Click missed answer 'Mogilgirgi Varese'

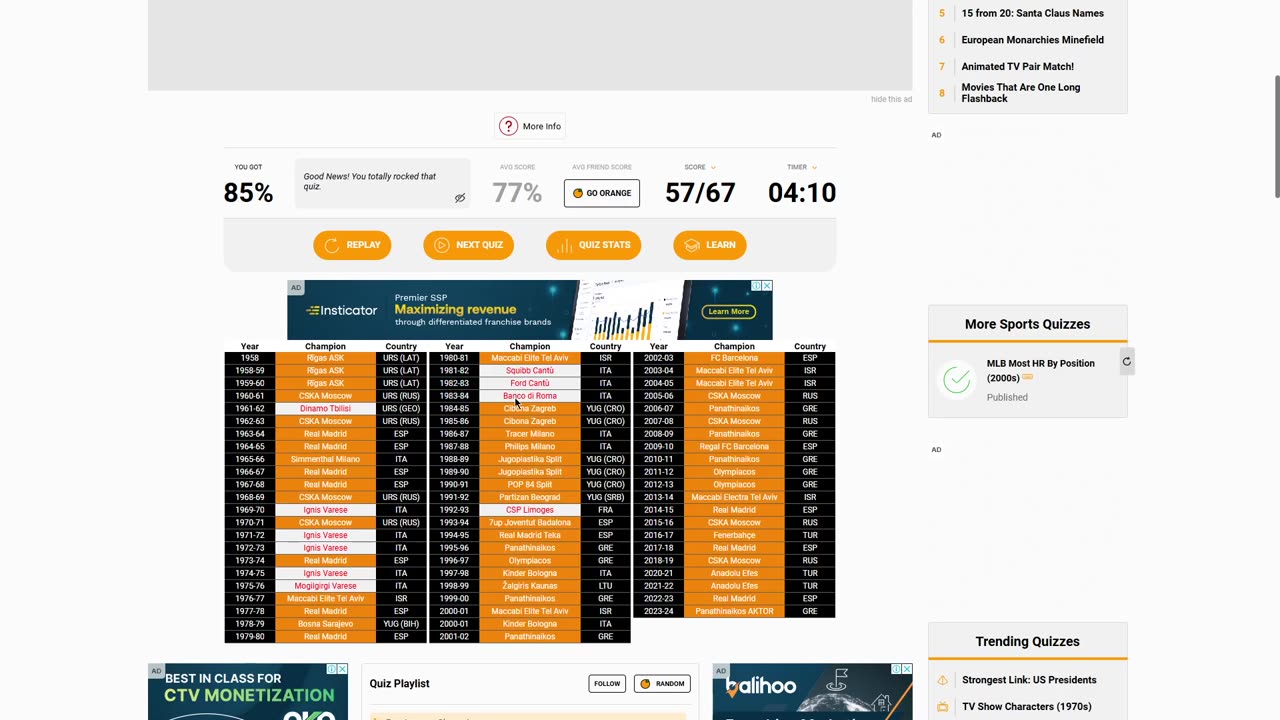325,586
